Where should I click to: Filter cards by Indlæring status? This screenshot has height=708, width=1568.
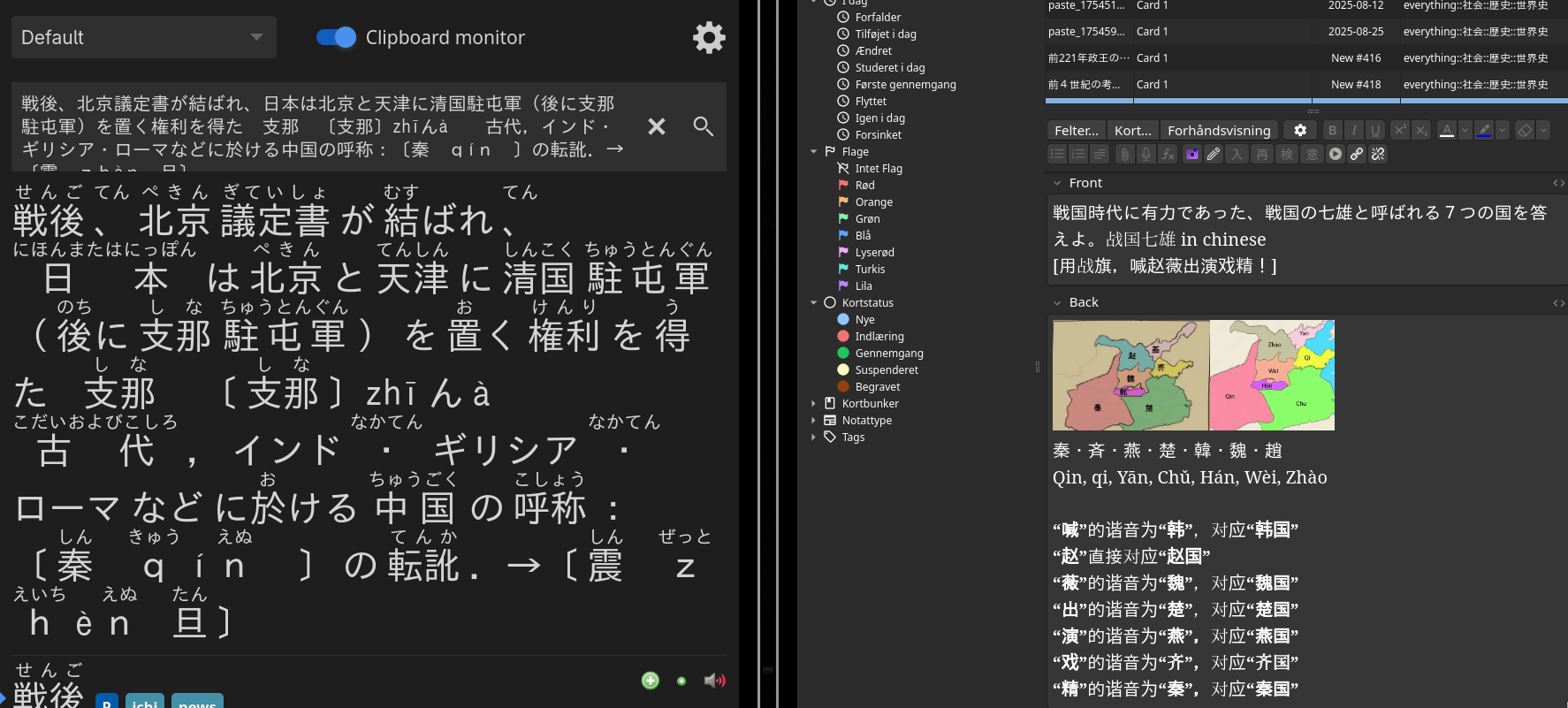[x=879, y=337]
